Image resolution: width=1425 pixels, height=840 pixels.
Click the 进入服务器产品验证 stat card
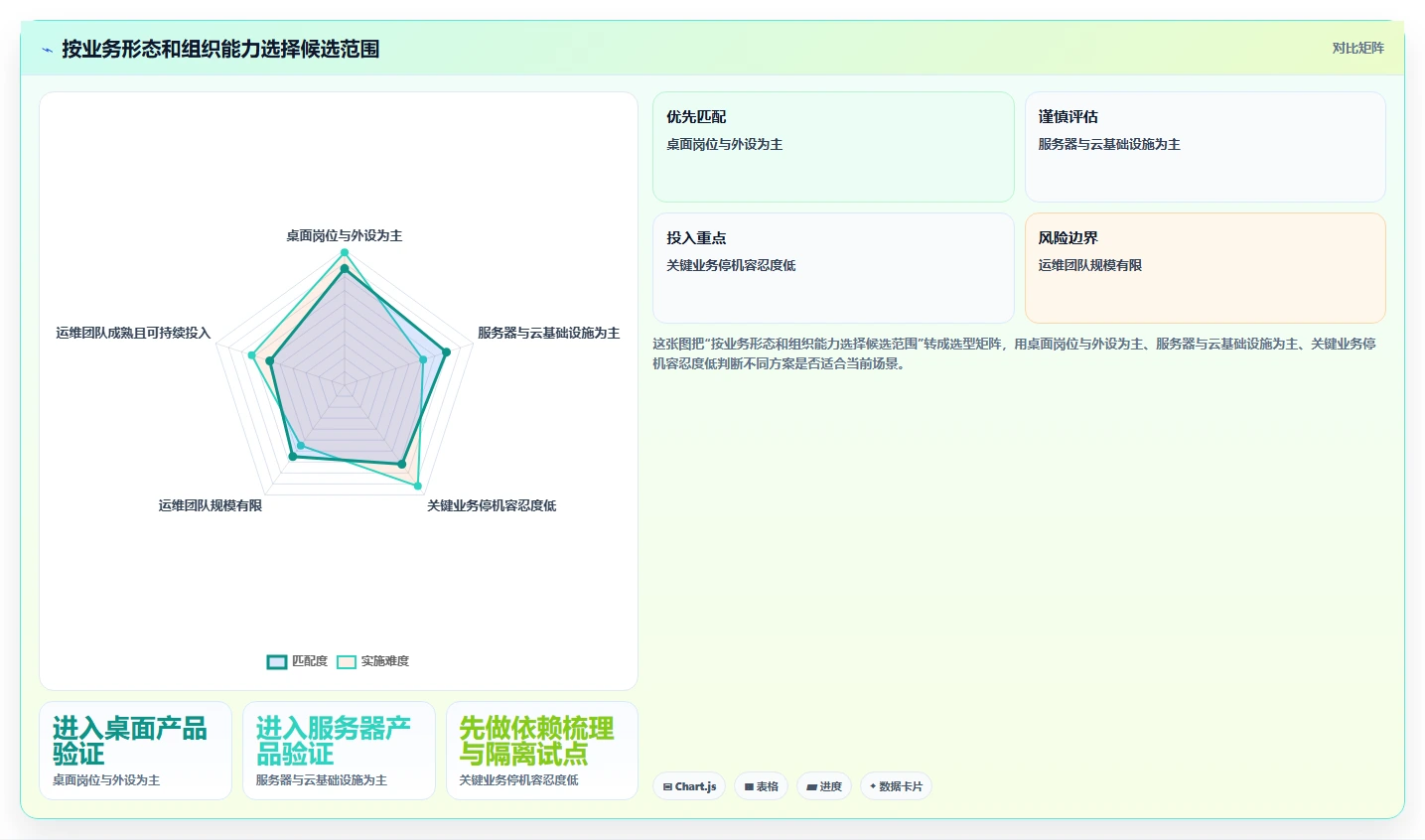[x=339, y=751]
